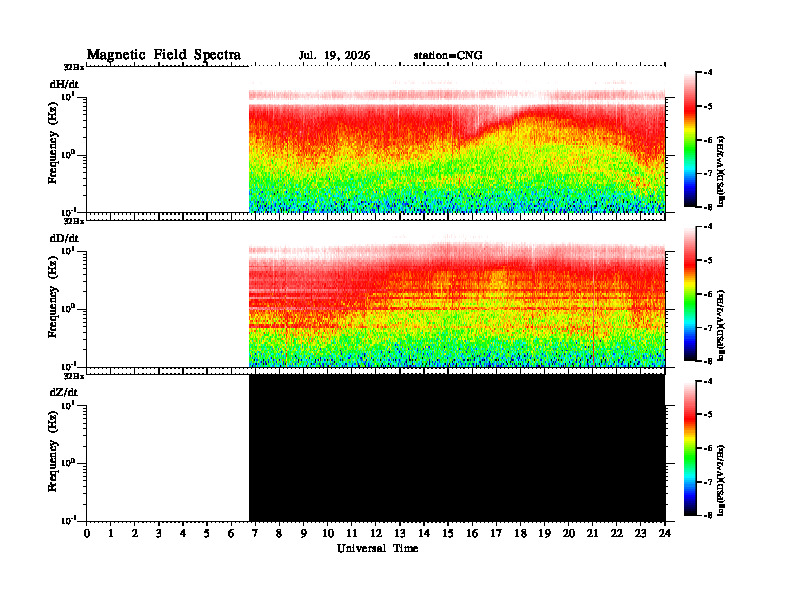Click the black dZ/dt spectrogram area

coord(457,447)
